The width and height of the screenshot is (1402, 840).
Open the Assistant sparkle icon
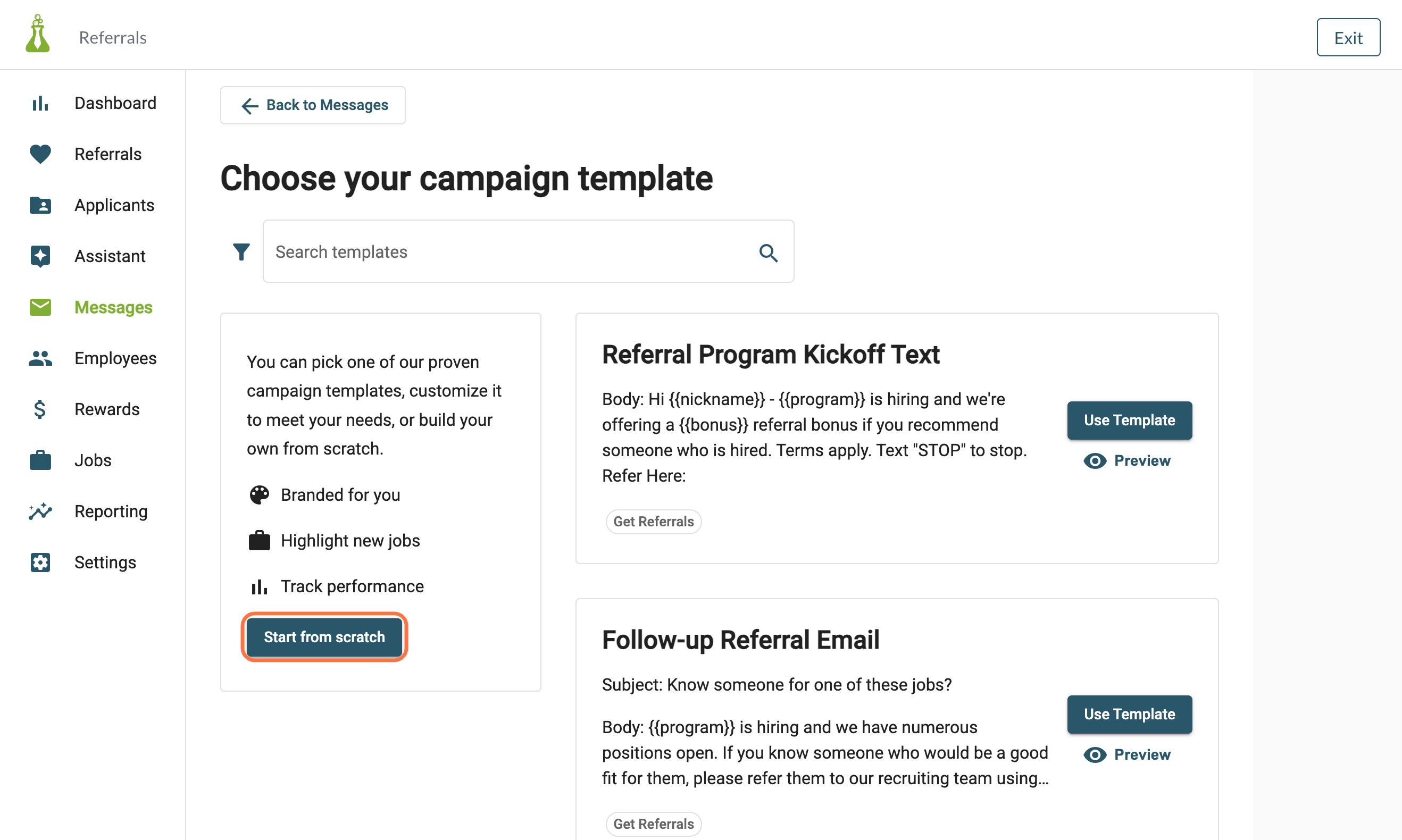pos(40,256)
